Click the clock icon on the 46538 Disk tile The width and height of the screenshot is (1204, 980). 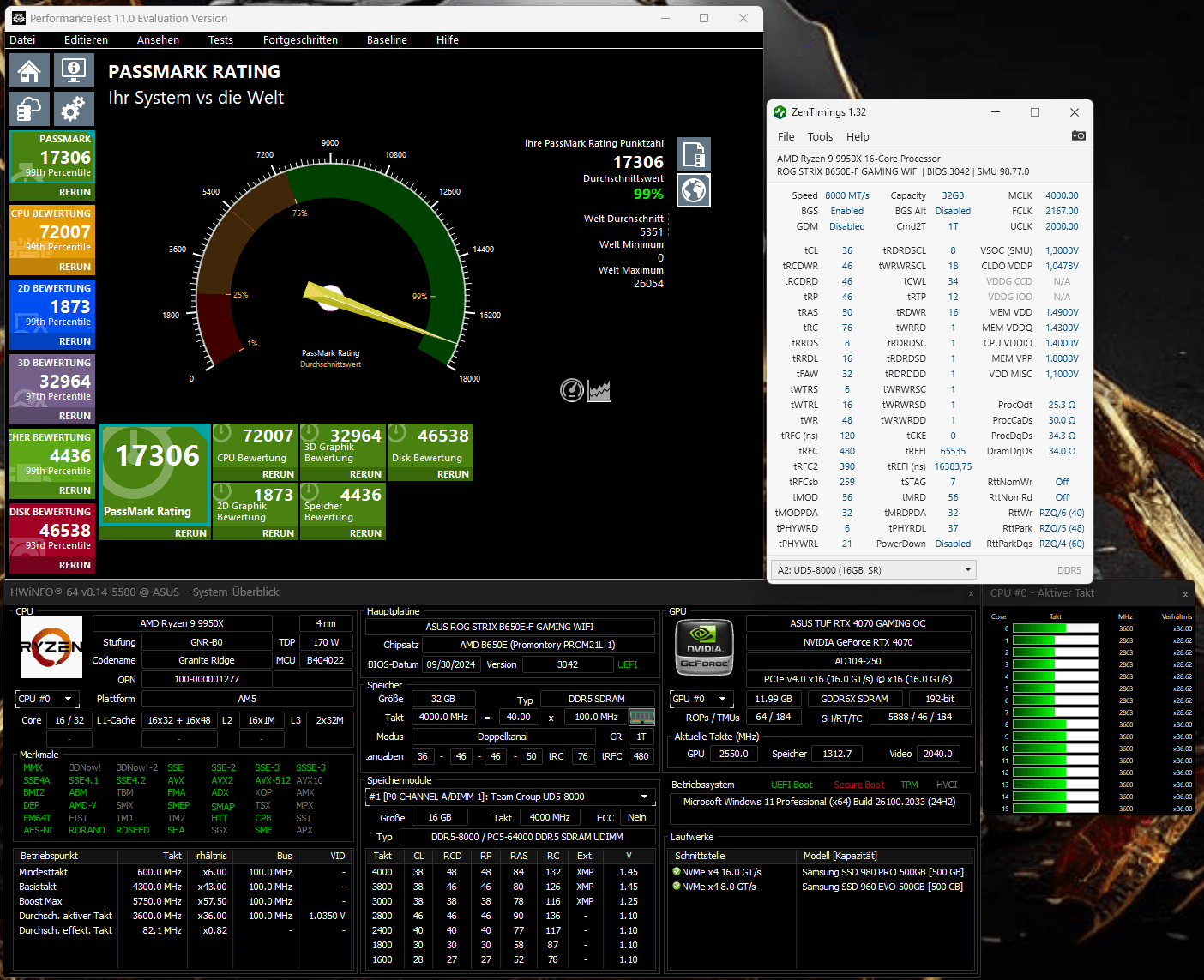[397, 433]
